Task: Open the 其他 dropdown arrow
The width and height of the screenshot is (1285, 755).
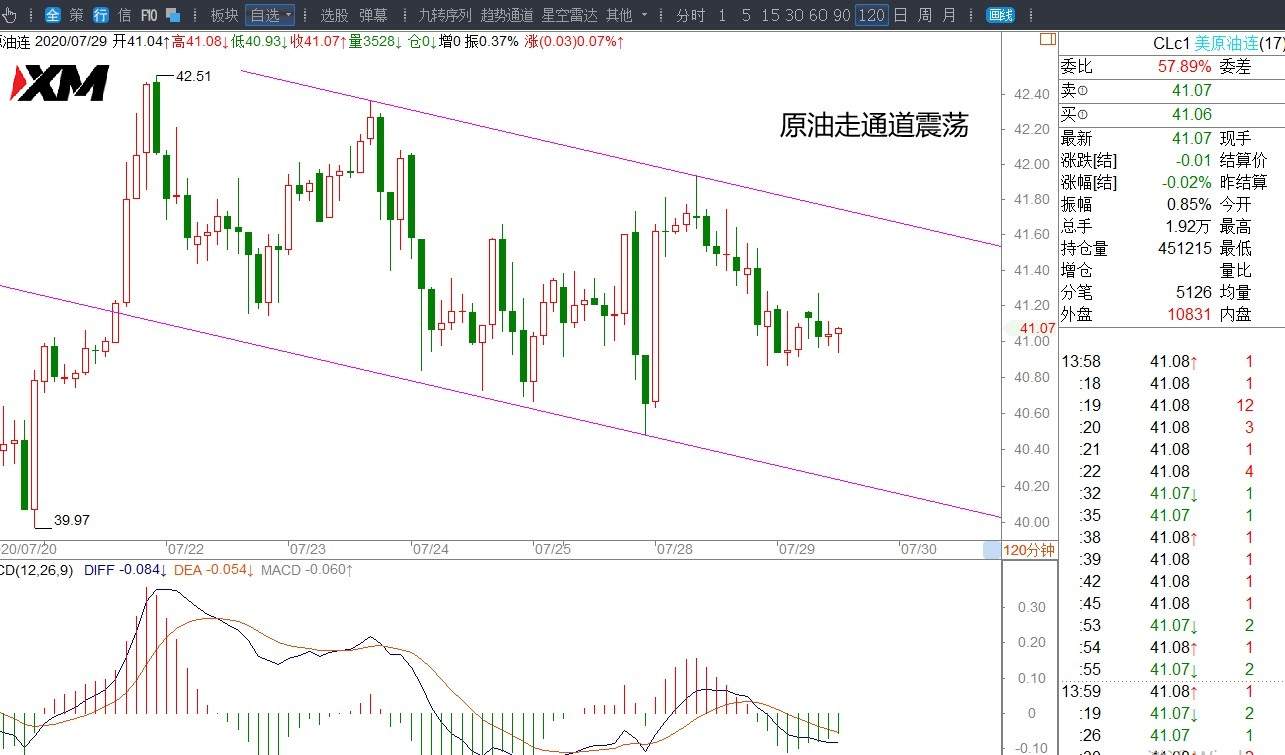Action: pyautogui.click(x=644, y=15)
